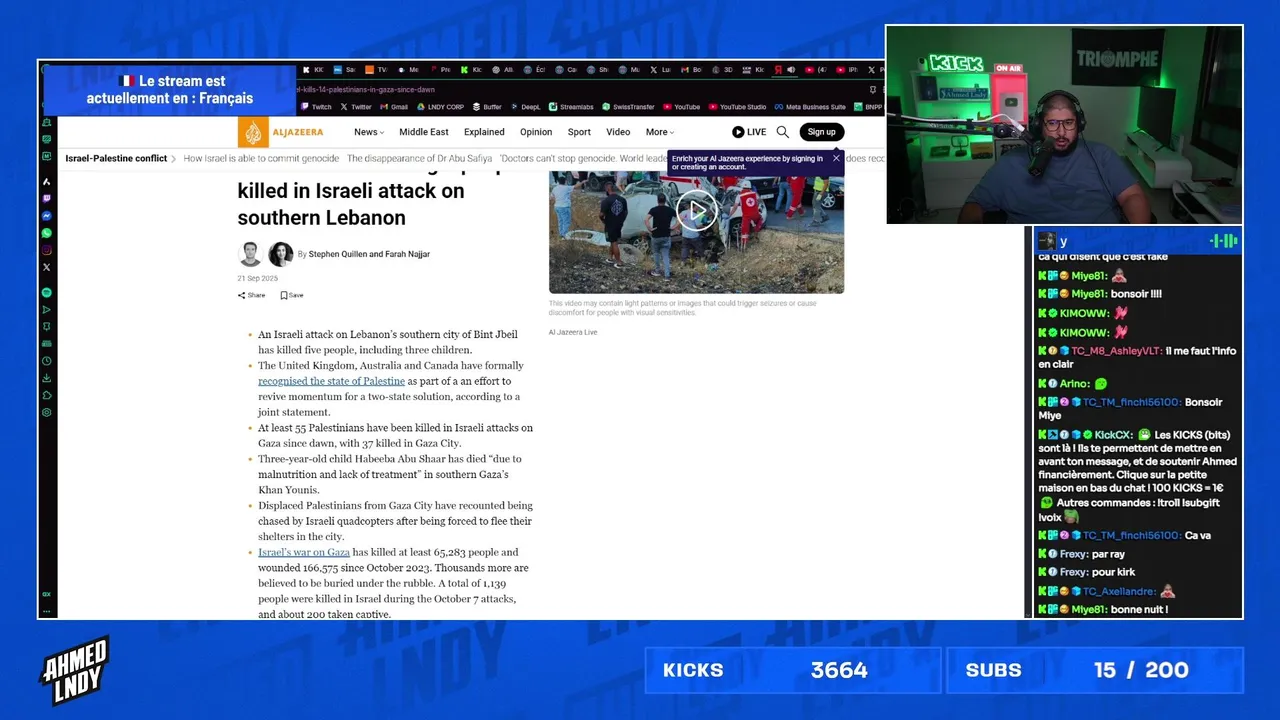Open the Sport section
The image size is (1280, 720).
coord(579,132)
